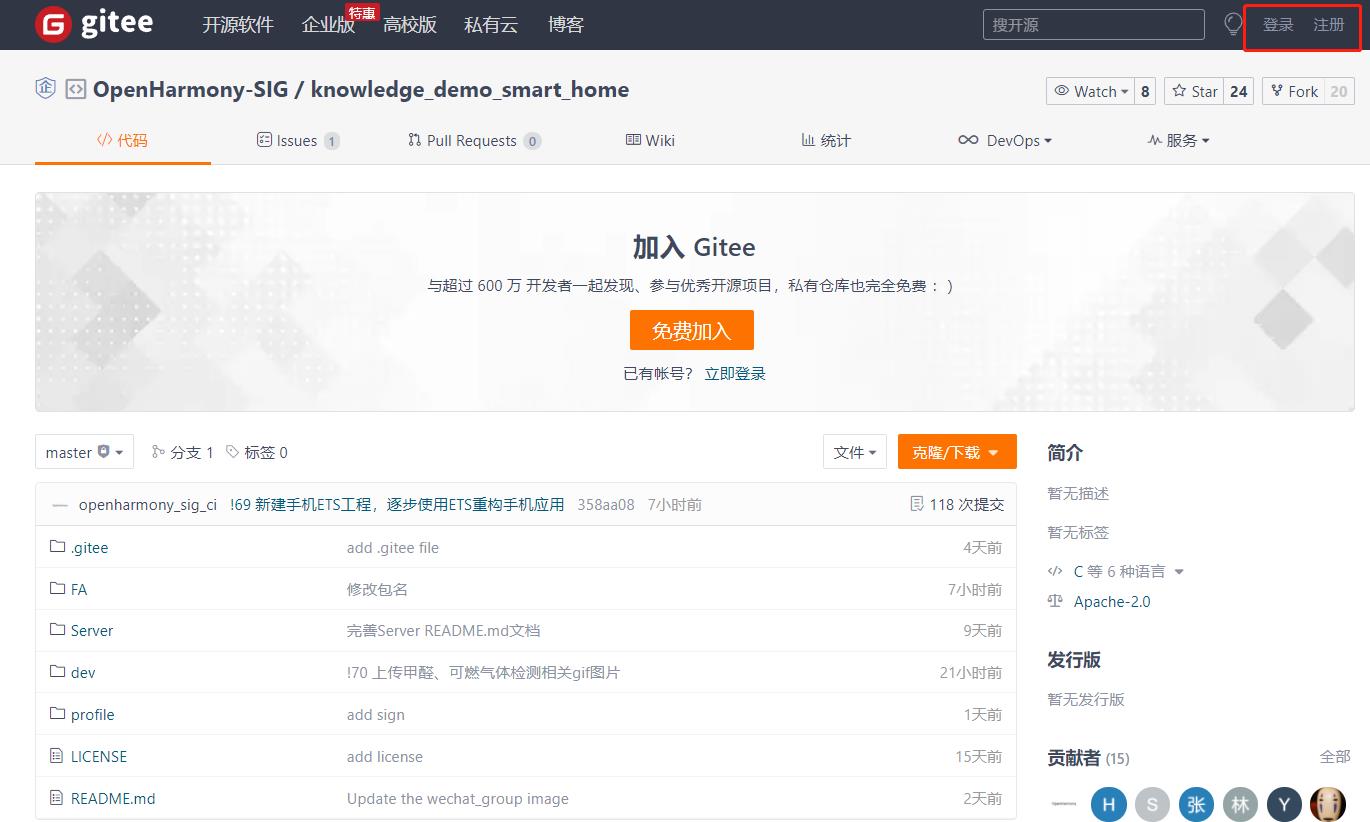This screenshot has height=822, width=1370.
Task: Open 博客 in the top navigation
Action: pos(566,25)
